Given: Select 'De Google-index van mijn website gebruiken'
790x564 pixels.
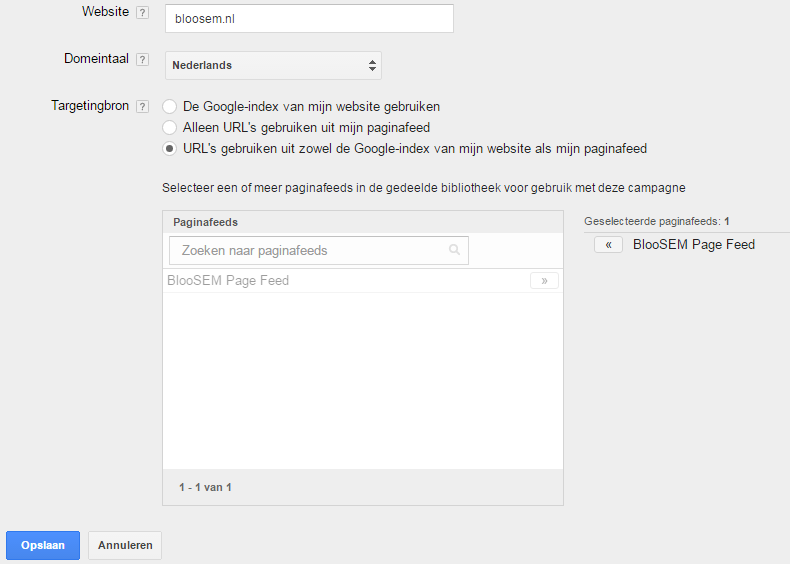Looking at the screenshot, I should coord(170,106).
